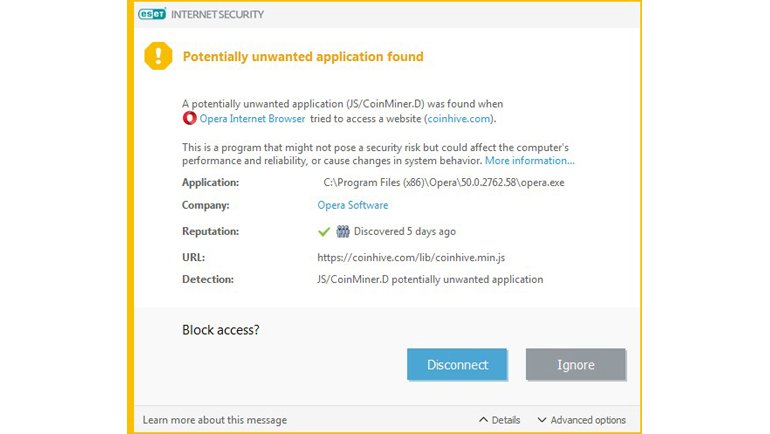Click the Potentially unwanted application found heading
770x434 pixels.
point(303,57)
